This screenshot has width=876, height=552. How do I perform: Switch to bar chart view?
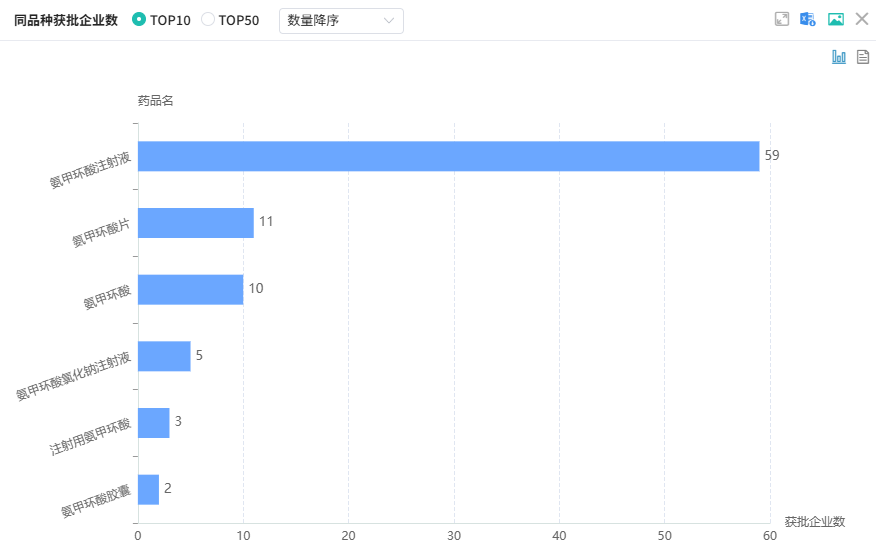pyautogui.click(x=839, y=57)
